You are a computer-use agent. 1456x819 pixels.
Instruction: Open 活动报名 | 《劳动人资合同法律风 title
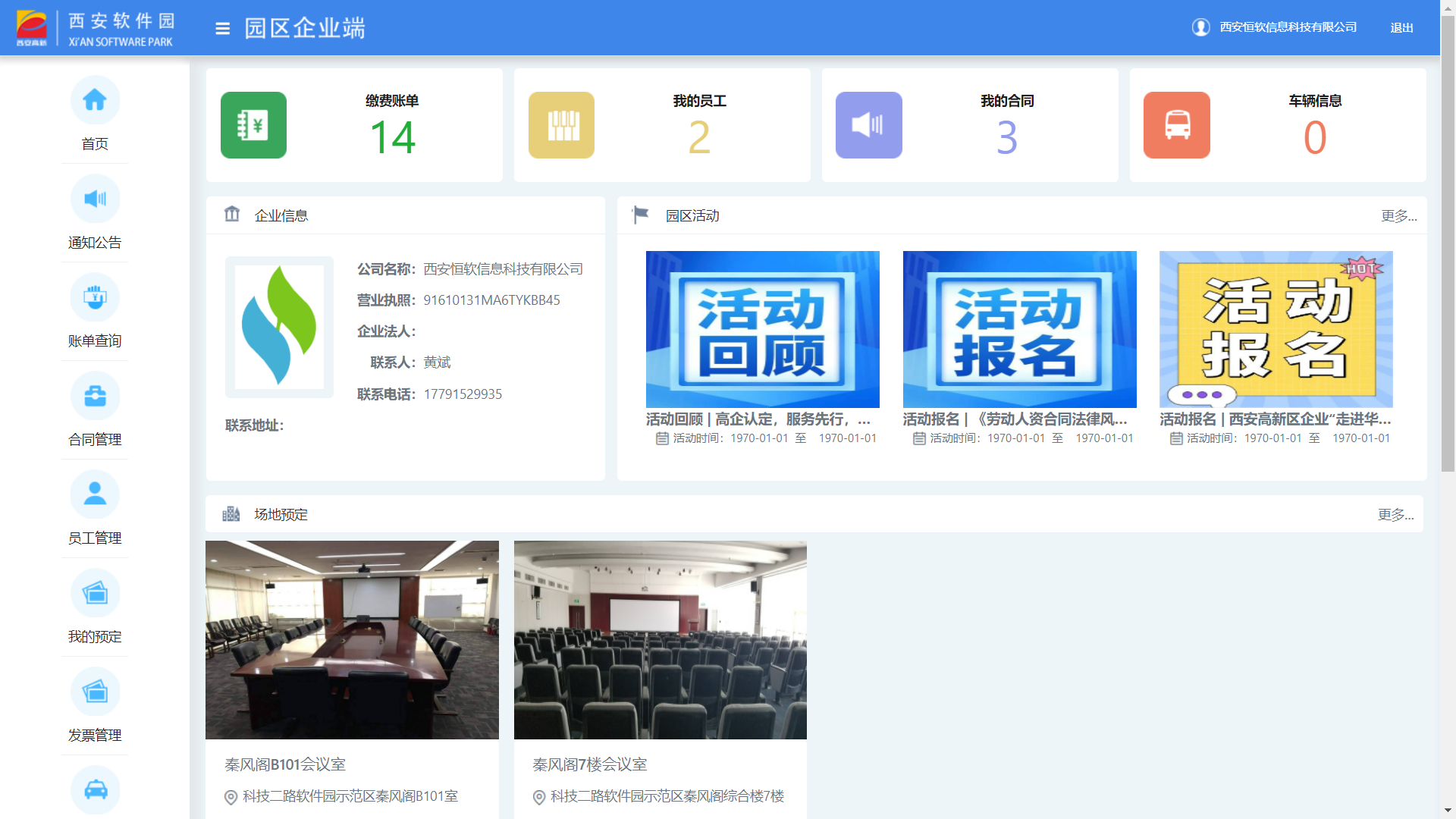[x=1015, y=419]
